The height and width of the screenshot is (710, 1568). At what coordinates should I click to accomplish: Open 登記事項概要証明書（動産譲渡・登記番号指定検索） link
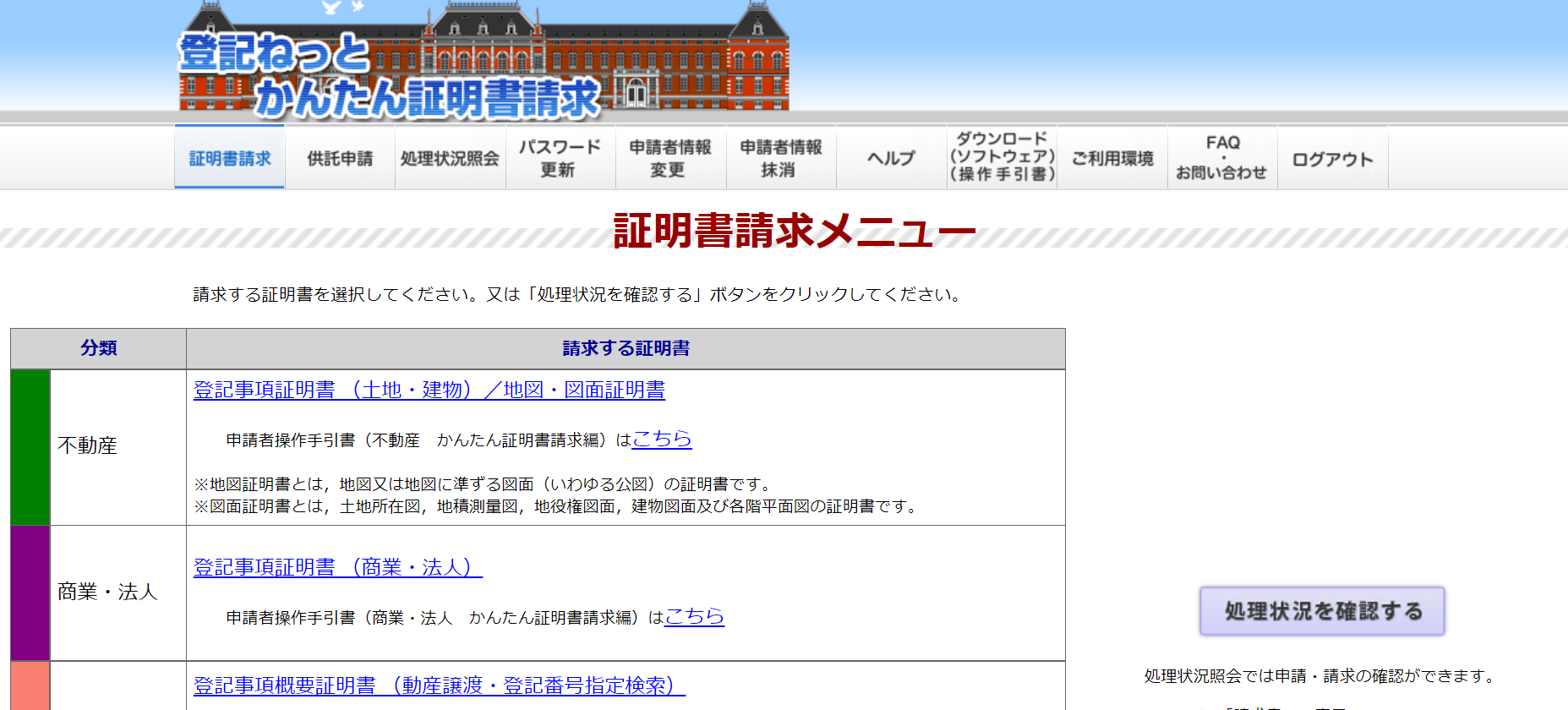point(439,685)
